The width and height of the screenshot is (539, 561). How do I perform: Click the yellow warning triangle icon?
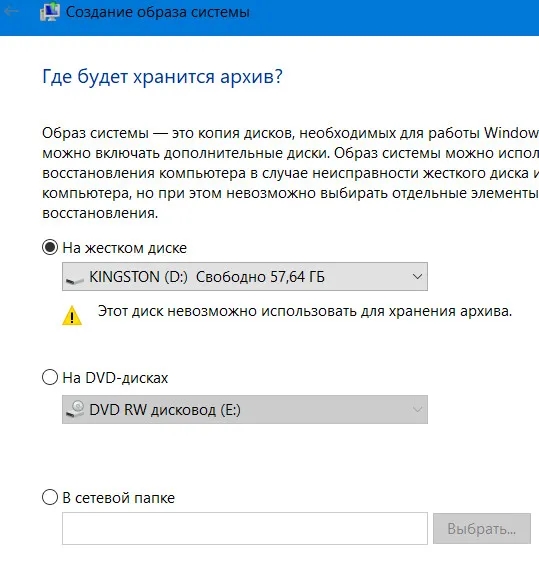click(72, 315)
